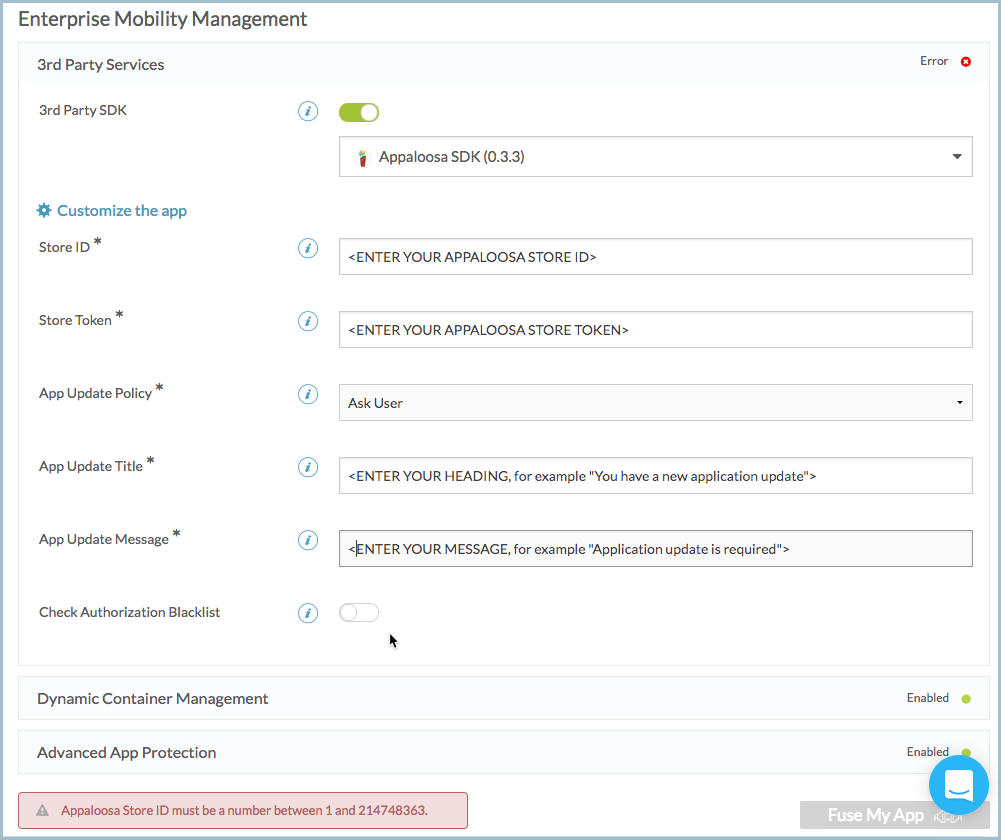This screenshot has height=840, width=1001.
Task: Focus the App Update Title field
Action: coord(656,476)
